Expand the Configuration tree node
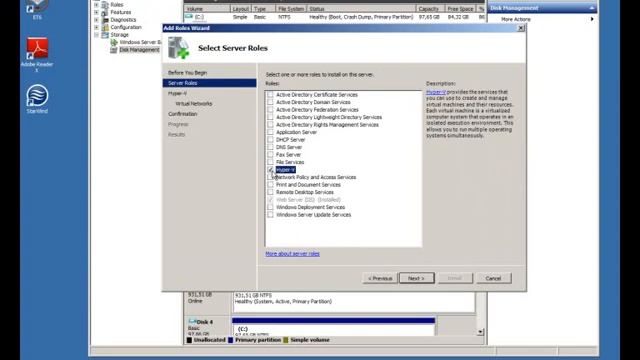This screenshot has width=640, height=360. point(96,27)
